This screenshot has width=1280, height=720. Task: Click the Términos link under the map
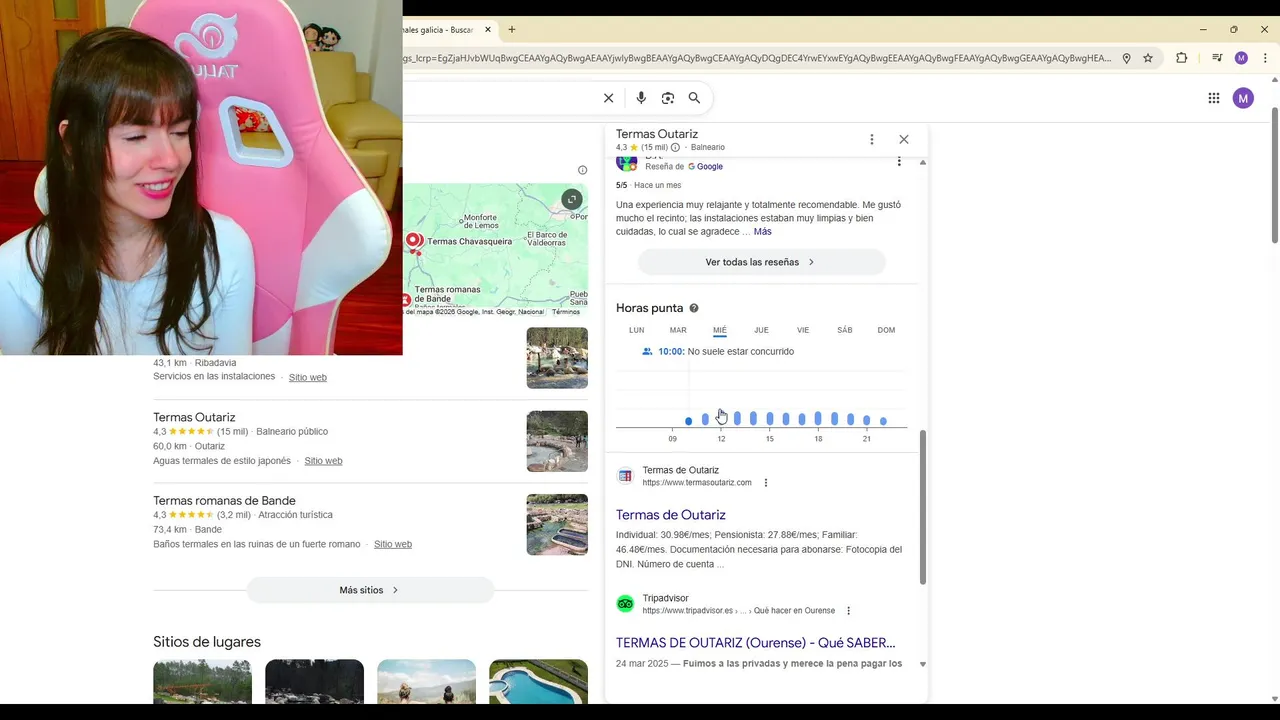click(566, 312)
